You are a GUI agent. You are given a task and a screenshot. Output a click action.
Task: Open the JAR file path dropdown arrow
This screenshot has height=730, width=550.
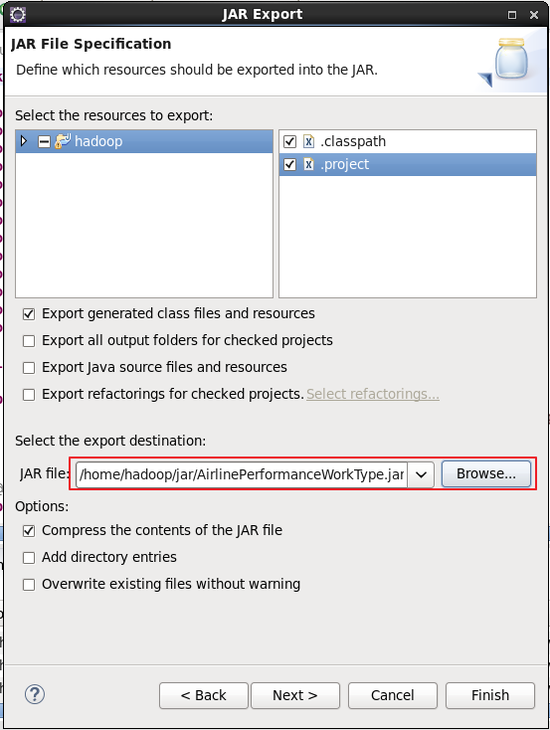pos(421,474)
